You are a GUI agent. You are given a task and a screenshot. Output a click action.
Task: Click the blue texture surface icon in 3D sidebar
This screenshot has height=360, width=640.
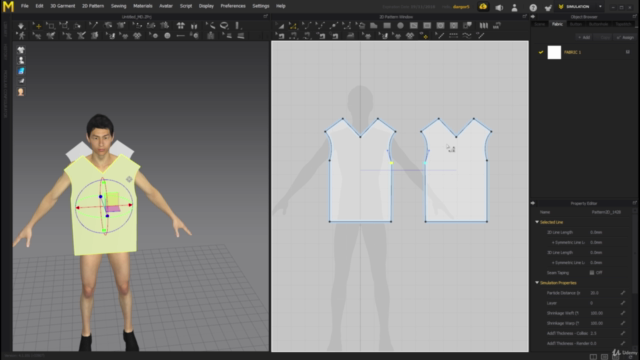point(21,71)
